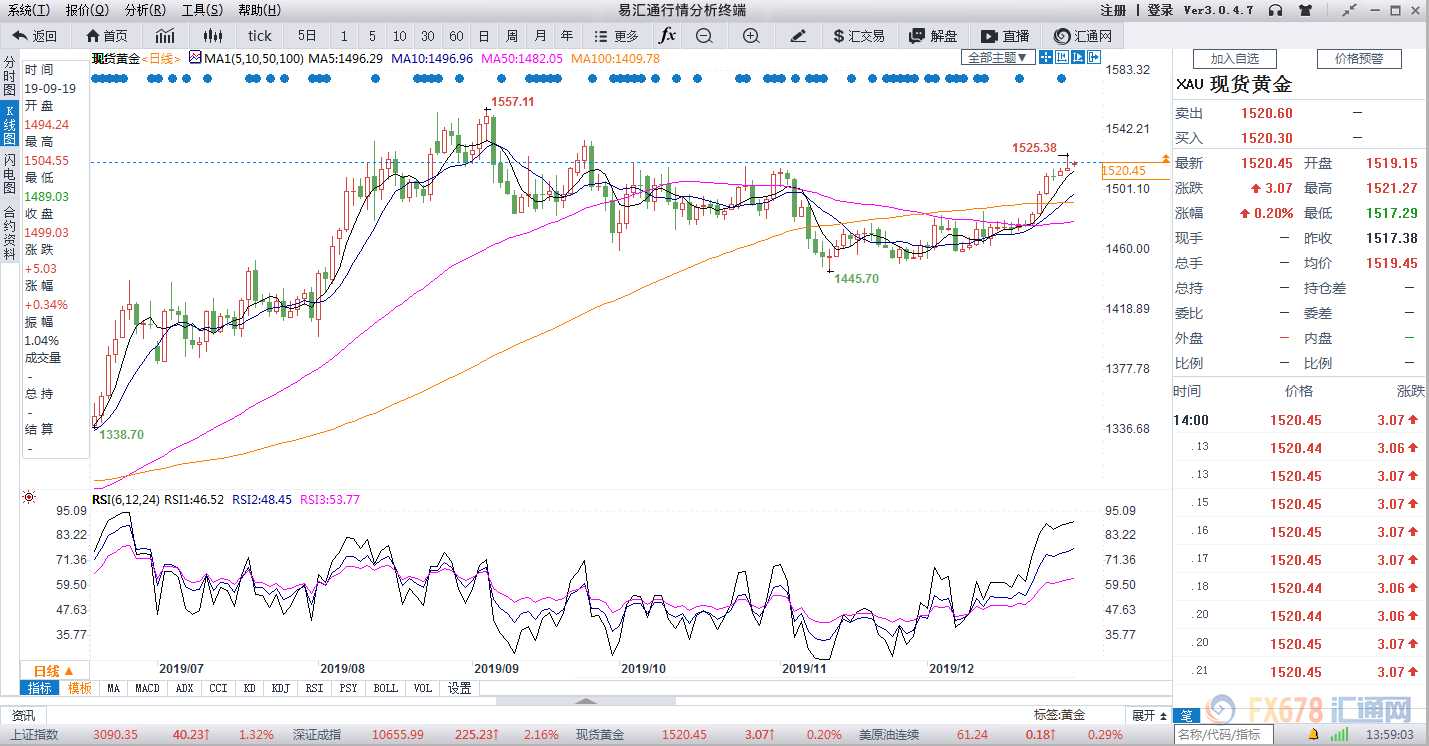Click the MA1 indicator envelope icon
This screenshot has height=746, width=1429.
(194, 58)
